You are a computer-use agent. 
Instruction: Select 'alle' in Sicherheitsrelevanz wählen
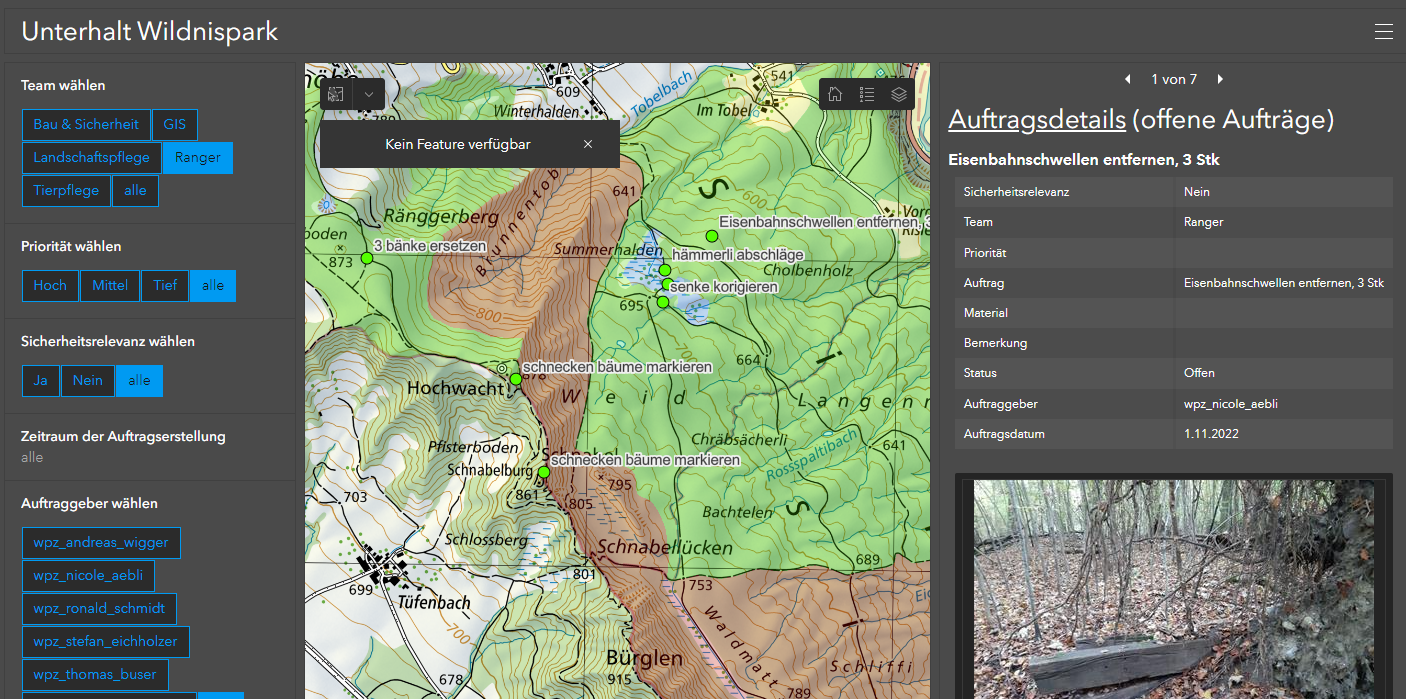(x=139, y=381)
